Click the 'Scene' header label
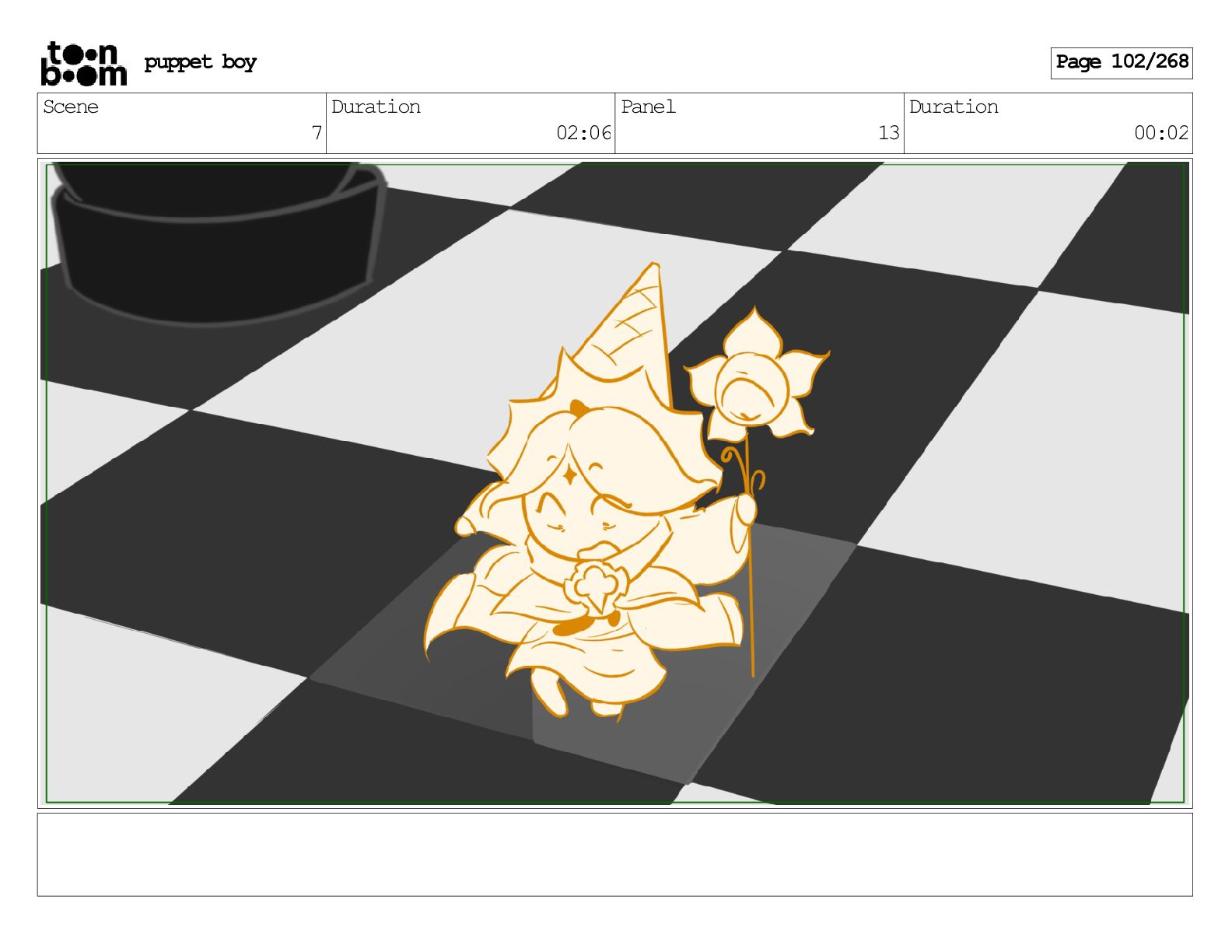Screen dimensions: 1232x952 coord(71,107)
